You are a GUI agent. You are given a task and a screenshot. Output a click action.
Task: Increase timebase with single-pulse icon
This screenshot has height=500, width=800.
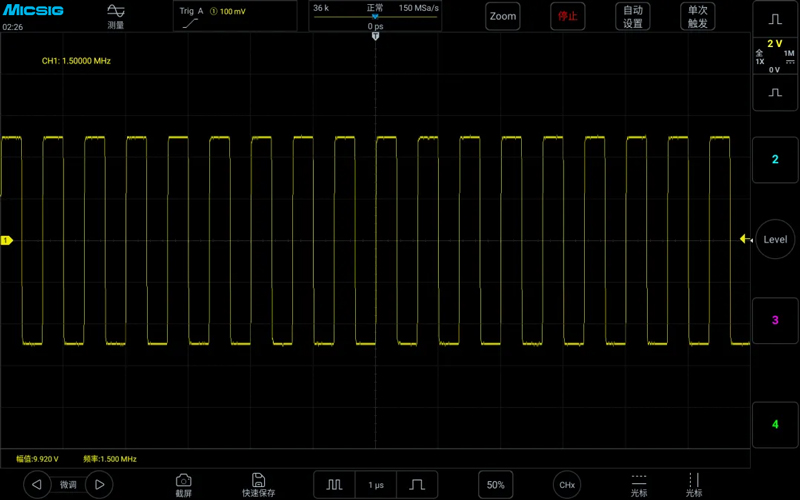point(417,485)
